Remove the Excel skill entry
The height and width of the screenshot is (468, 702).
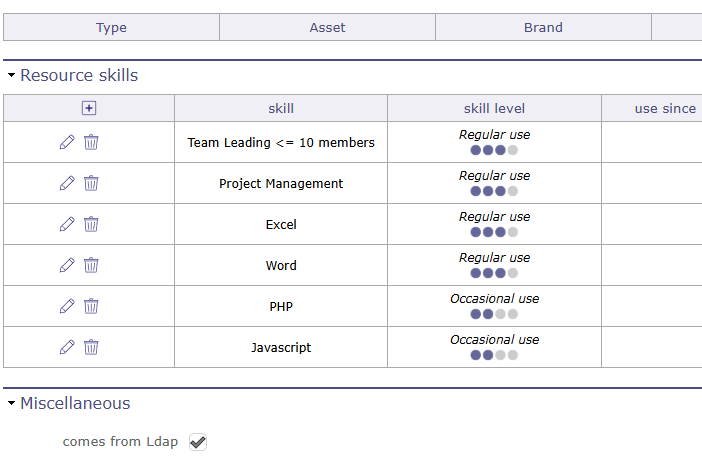[x=91, y=224]
